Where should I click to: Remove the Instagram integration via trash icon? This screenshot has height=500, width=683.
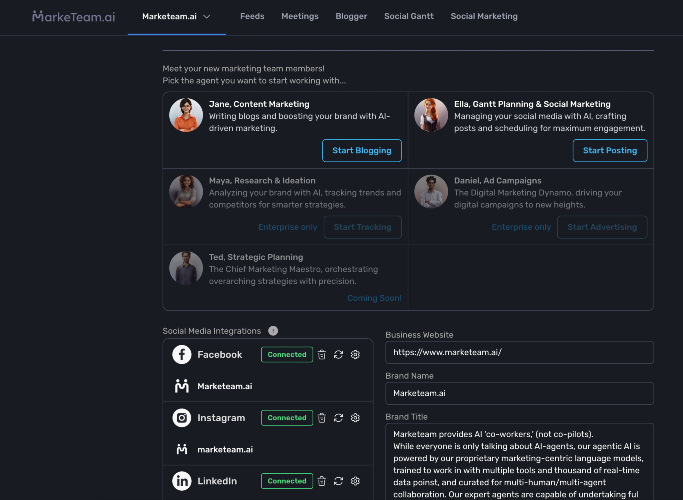click(x=321, y=418)
